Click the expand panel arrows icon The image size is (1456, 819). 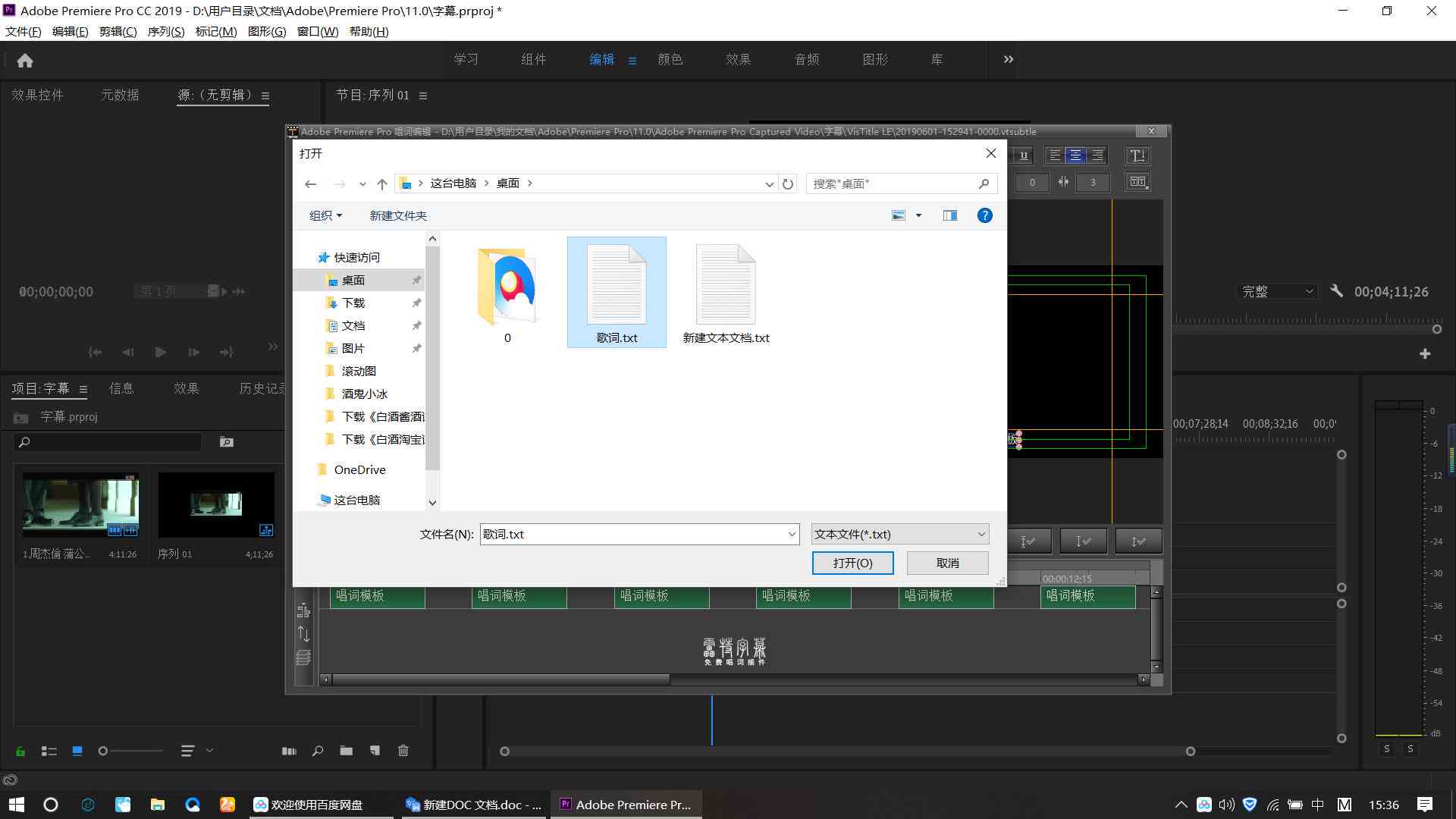coord(1007,59)
